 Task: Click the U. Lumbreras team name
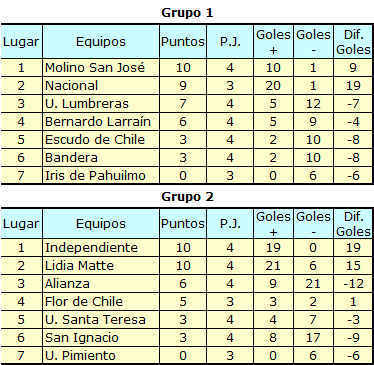(x=87, y=104)
